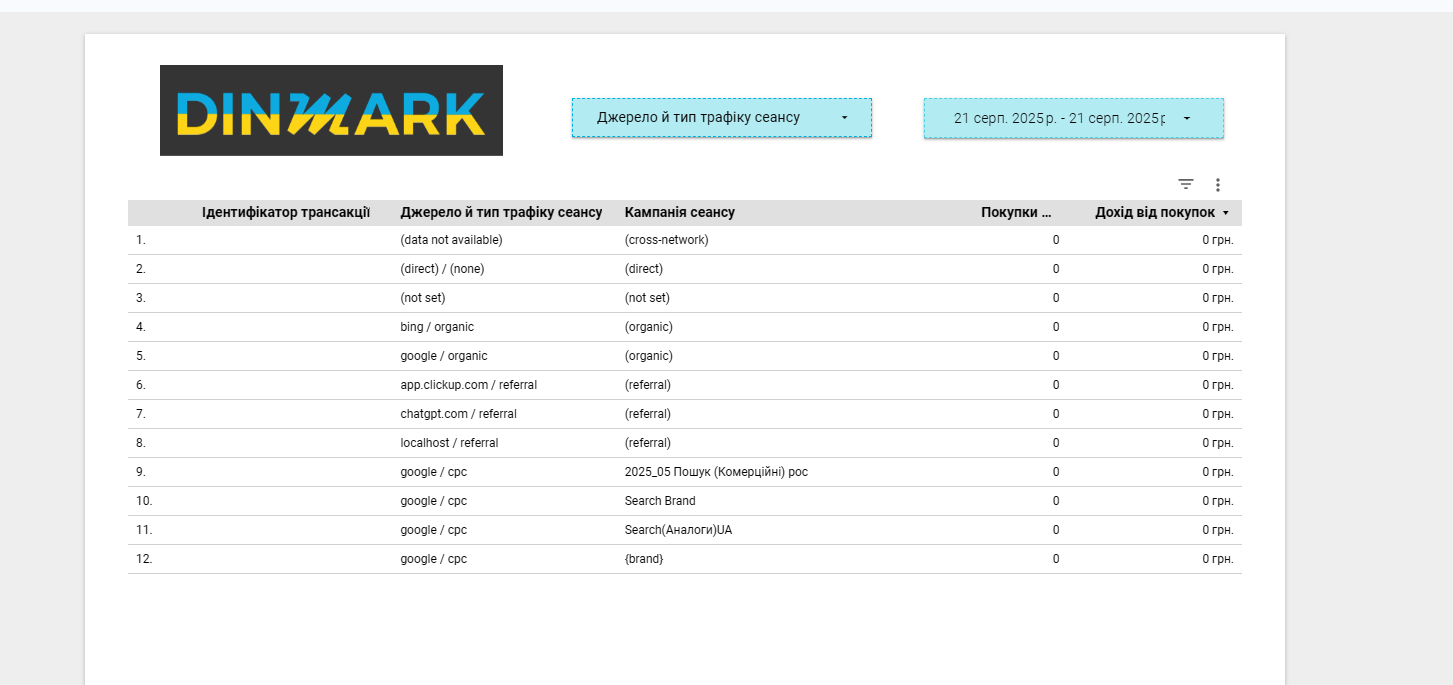Screen dimensions: 1453x685
Task: Select '2025_05 Пошук (Комерційні) рос' campaign cell
Action: [716, 472]
